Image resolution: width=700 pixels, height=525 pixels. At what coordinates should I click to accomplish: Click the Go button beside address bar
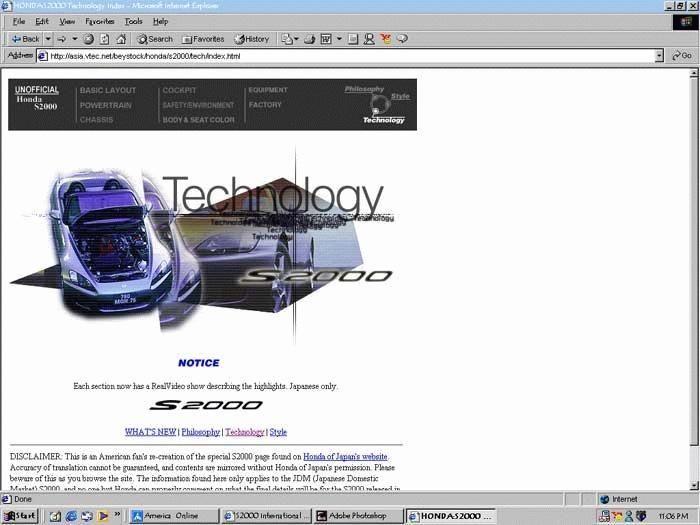681,55
